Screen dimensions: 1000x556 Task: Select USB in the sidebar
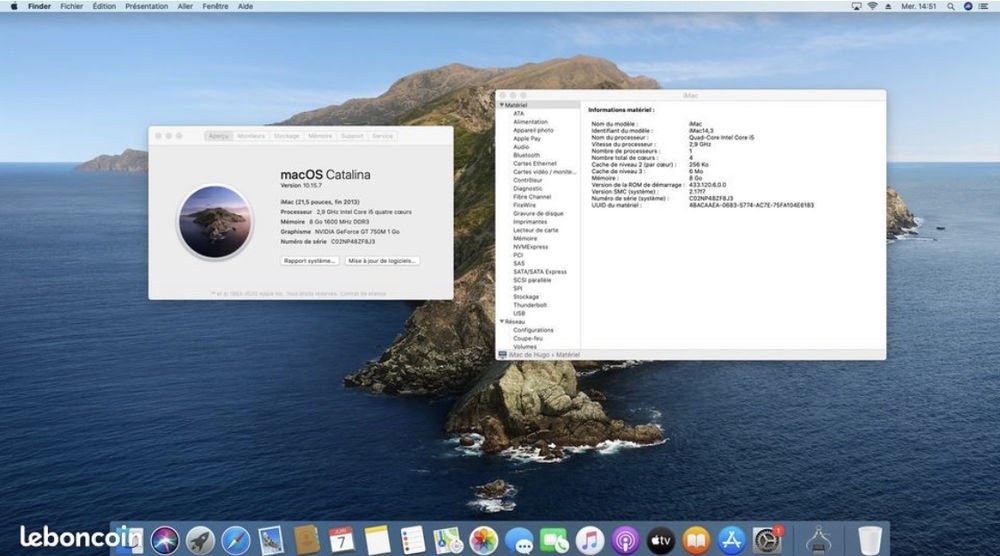coord(519,313)
